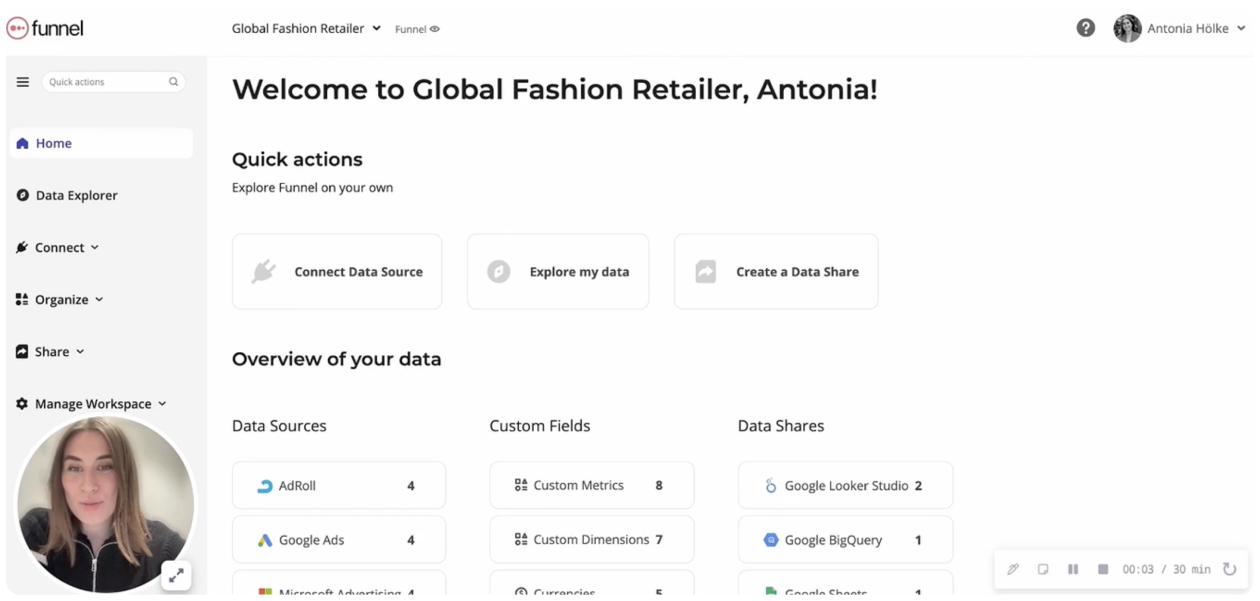Stop the screen recording

tap(1103, 569)
